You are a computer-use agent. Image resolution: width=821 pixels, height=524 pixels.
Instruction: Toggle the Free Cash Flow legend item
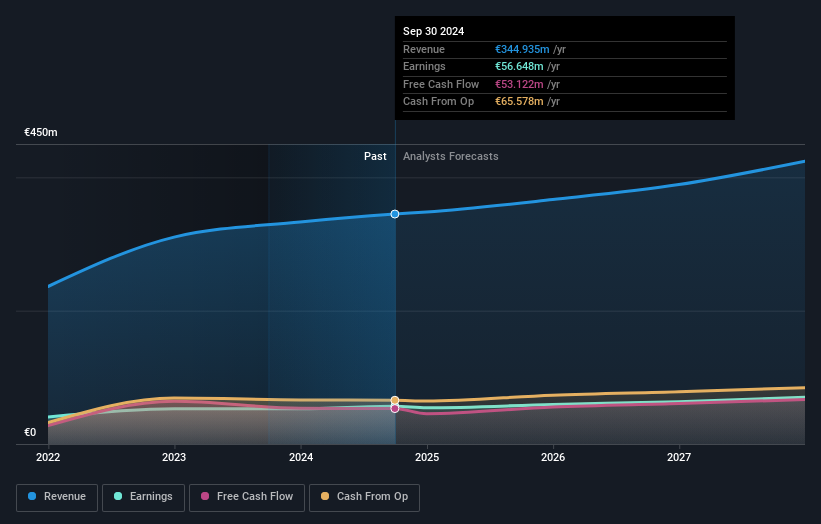(x=246, y=497)
